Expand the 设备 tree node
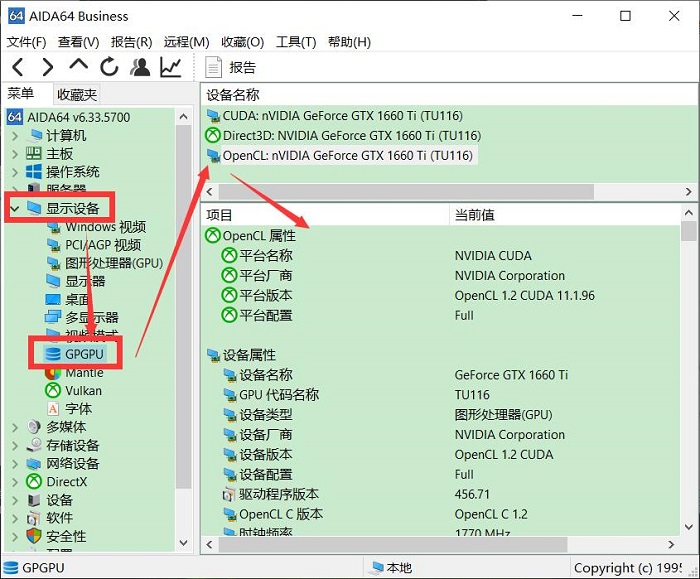The image size is (700, 579). pyautogui.click(x=15, y=500)
